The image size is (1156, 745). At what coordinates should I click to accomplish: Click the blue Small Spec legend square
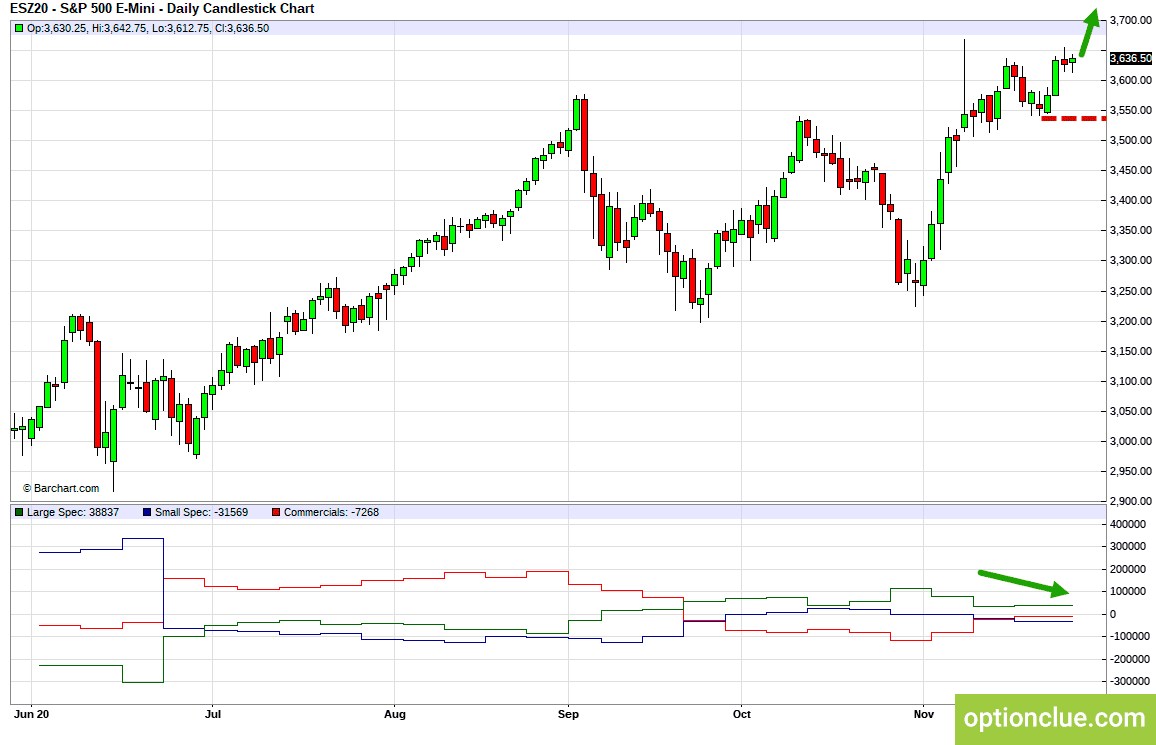(147, 512)
